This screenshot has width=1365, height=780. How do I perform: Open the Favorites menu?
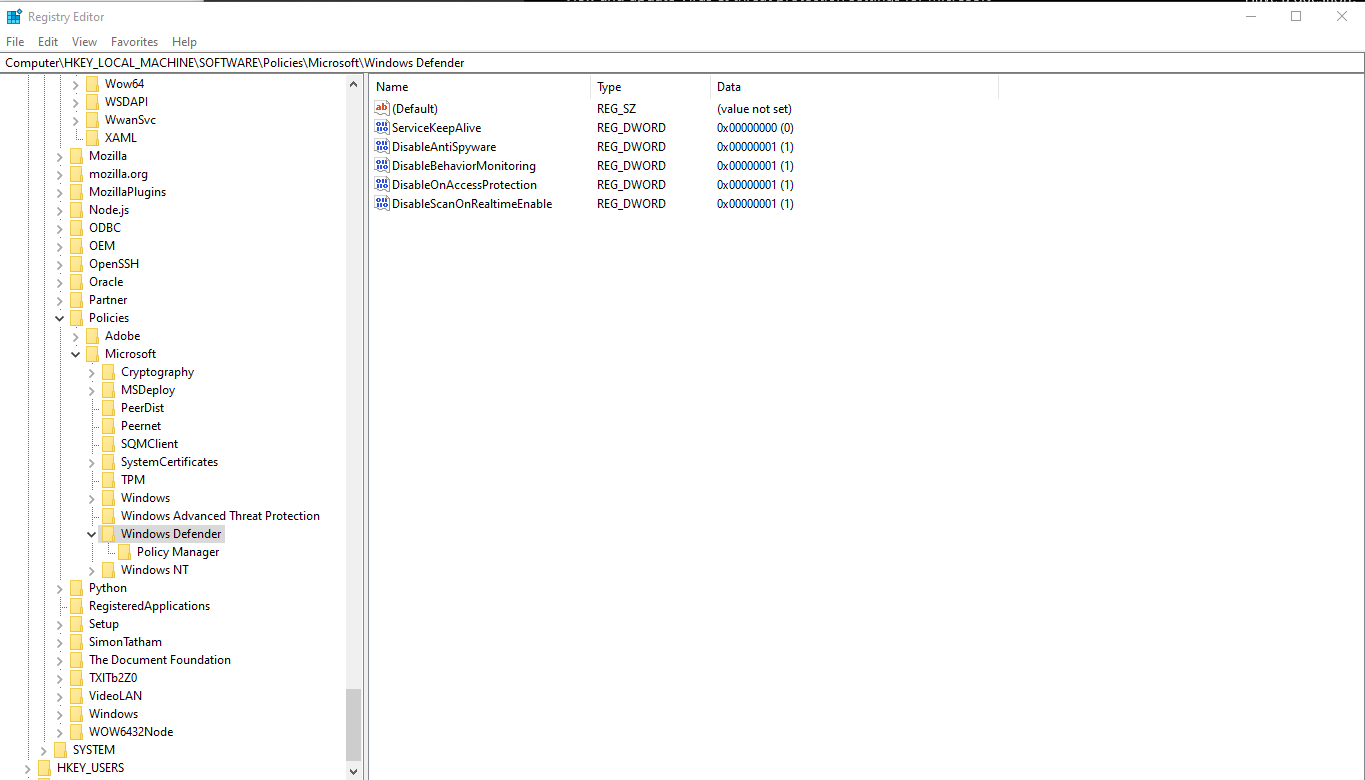pyautogui.click(x=133, y=41)
